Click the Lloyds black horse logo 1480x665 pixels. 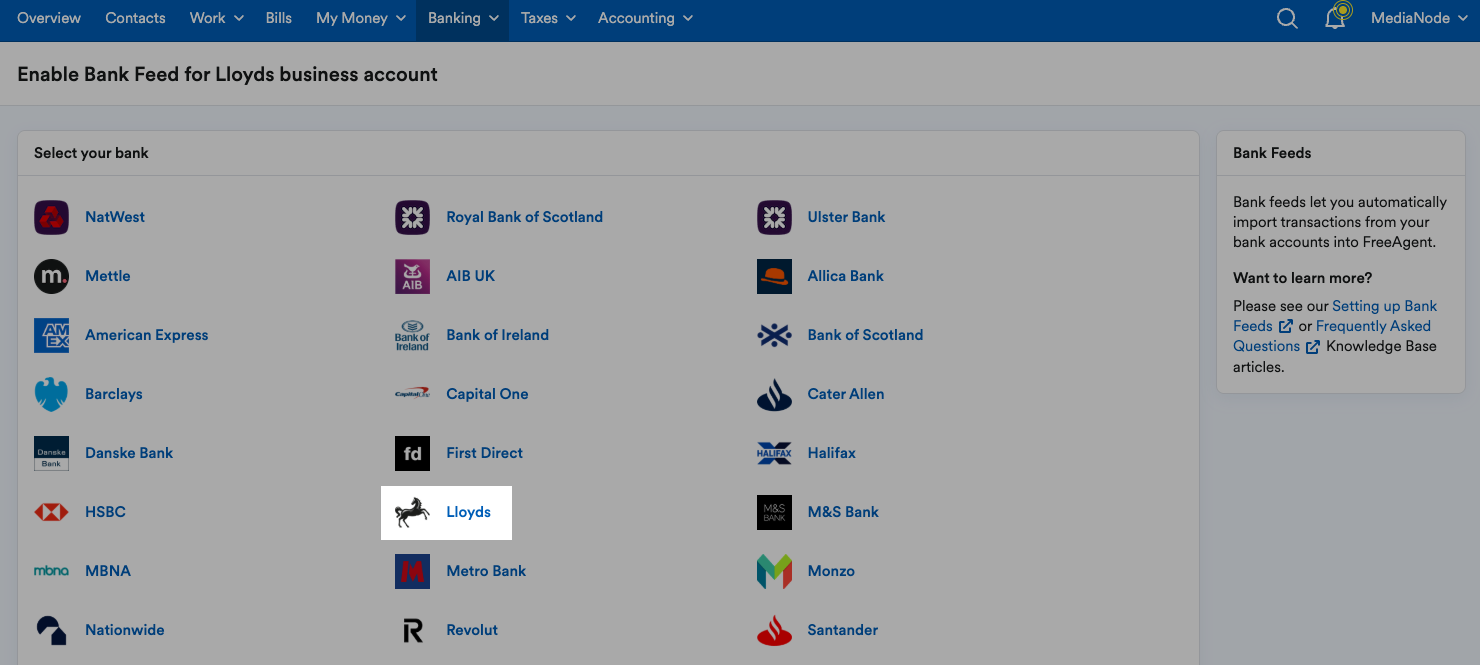[412, 512]
